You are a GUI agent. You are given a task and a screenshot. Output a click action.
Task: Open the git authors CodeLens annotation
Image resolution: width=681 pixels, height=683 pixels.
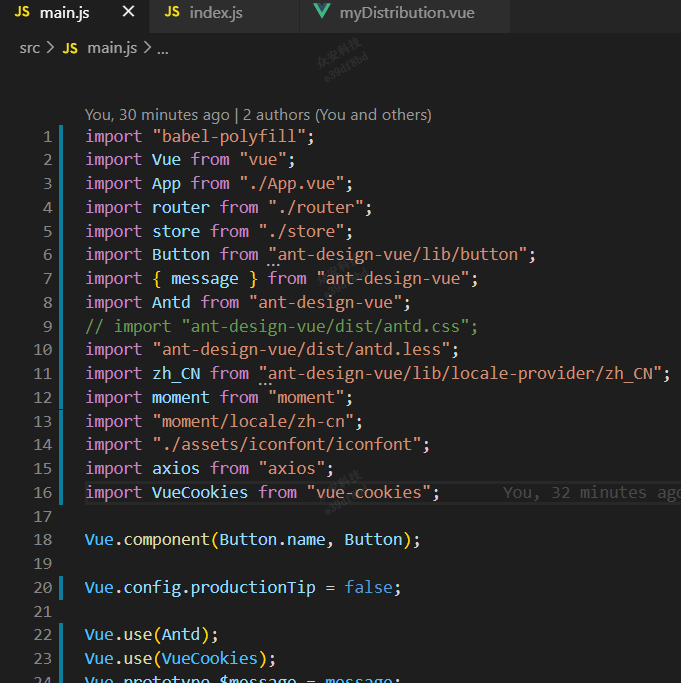click(258, 115)
